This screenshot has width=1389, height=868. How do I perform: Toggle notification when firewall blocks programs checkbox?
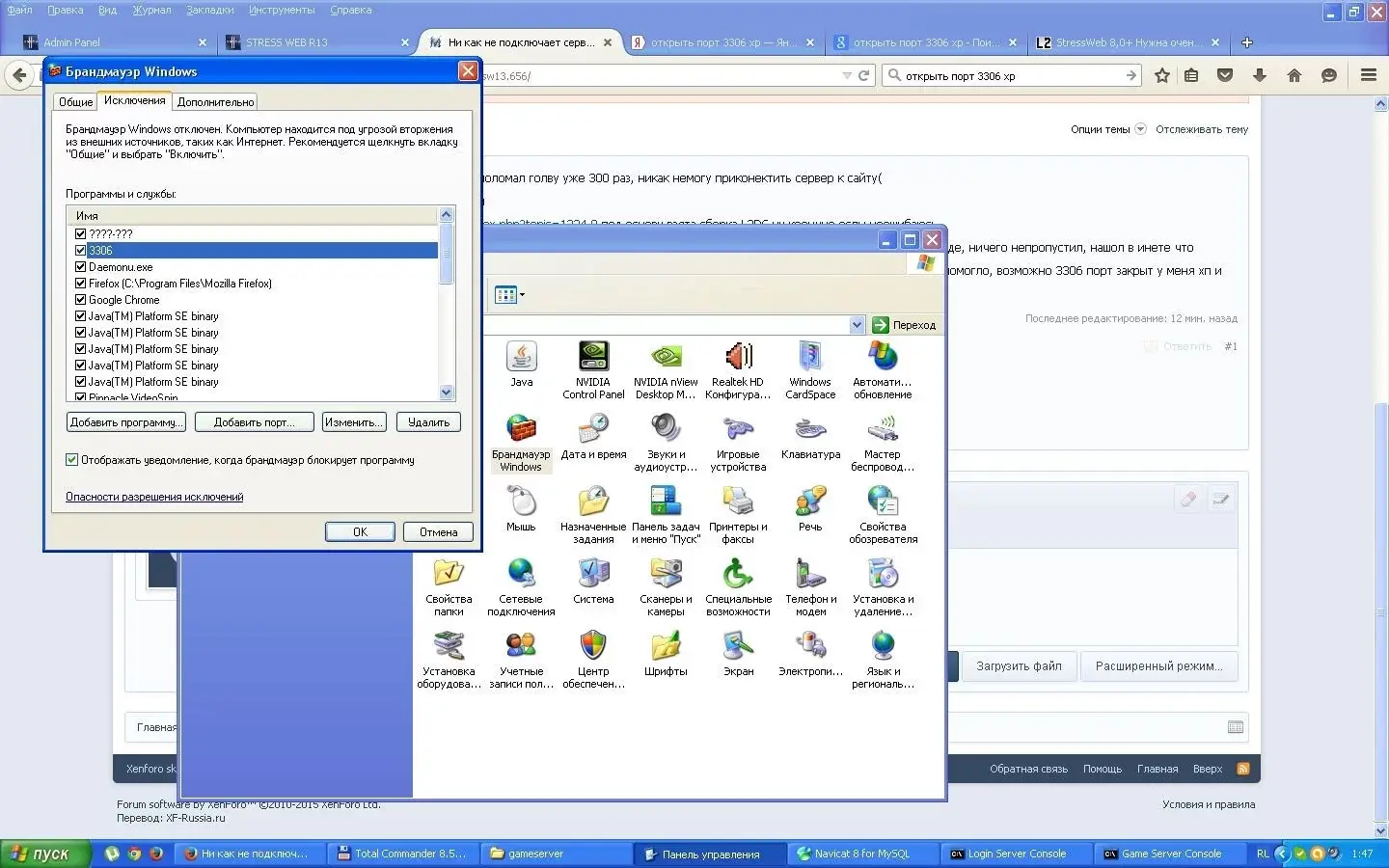(71, 460)
